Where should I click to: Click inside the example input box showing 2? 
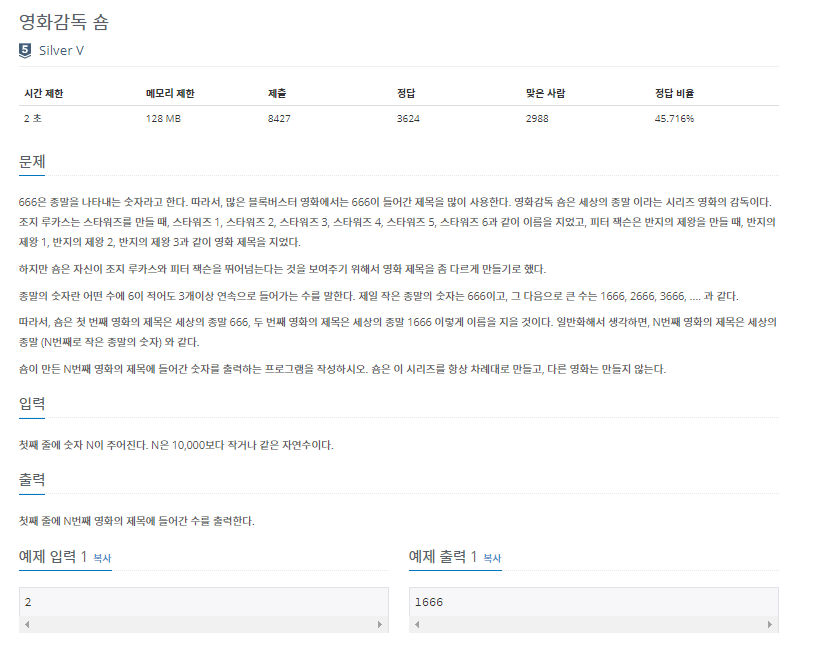(204, 602)
